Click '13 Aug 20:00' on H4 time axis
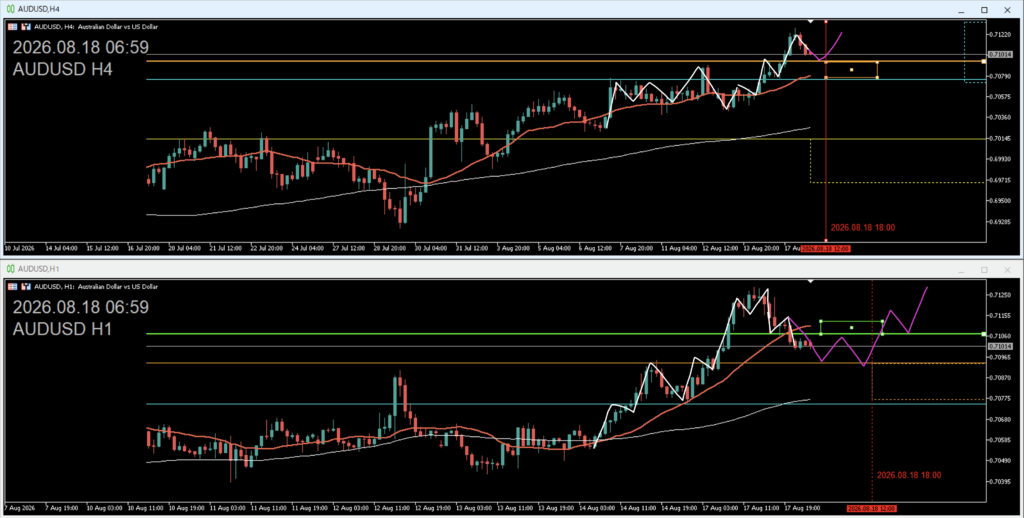 click(761, 249)
